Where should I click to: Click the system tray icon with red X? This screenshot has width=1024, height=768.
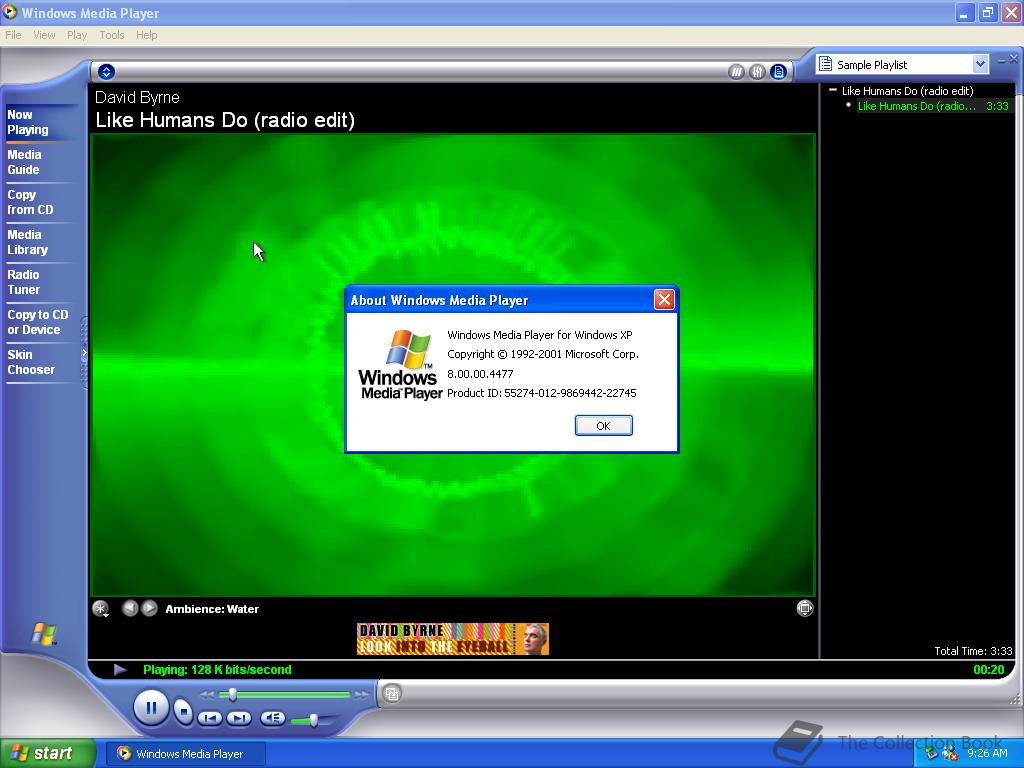click(x=950, y=754)
